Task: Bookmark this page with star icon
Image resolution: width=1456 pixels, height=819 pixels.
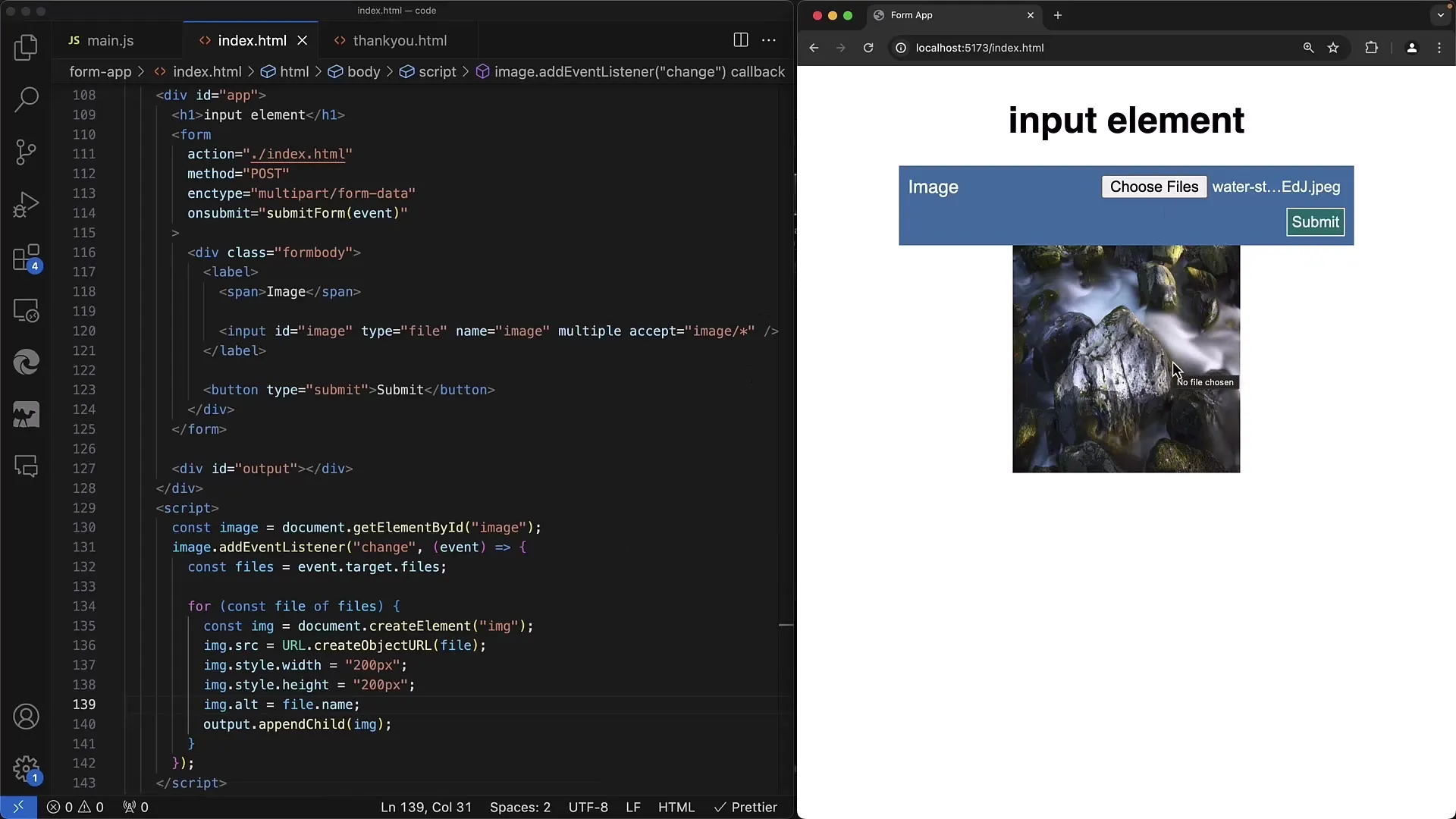Action: click(x=1333, y=48)
